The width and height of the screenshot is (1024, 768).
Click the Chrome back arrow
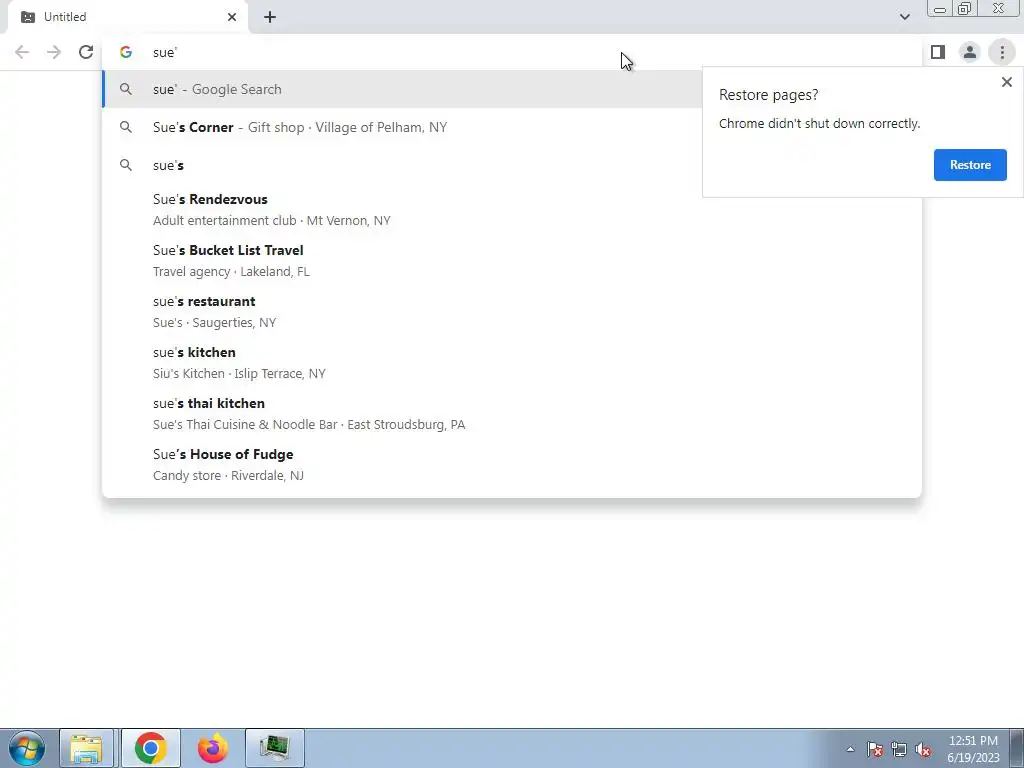pos(22,52)
